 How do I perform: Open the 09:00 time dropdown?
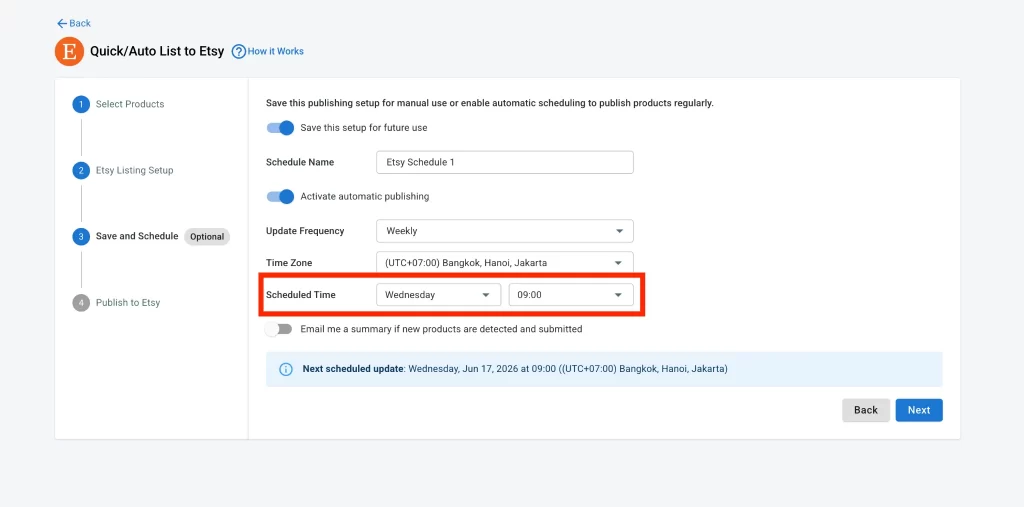[x=571, y=295]
